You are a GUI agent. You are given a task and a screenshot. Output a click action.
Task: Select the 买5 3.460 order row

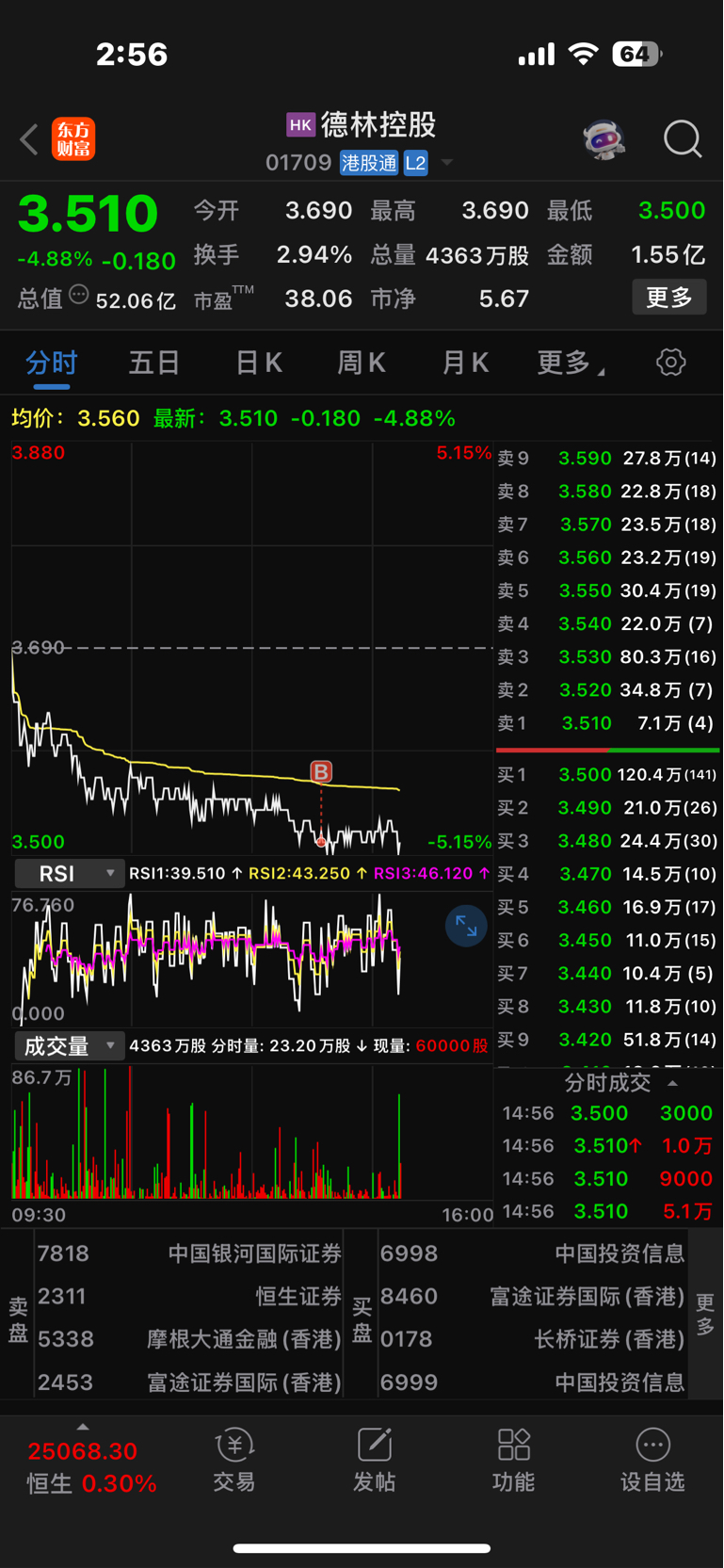tap(607, 907)
